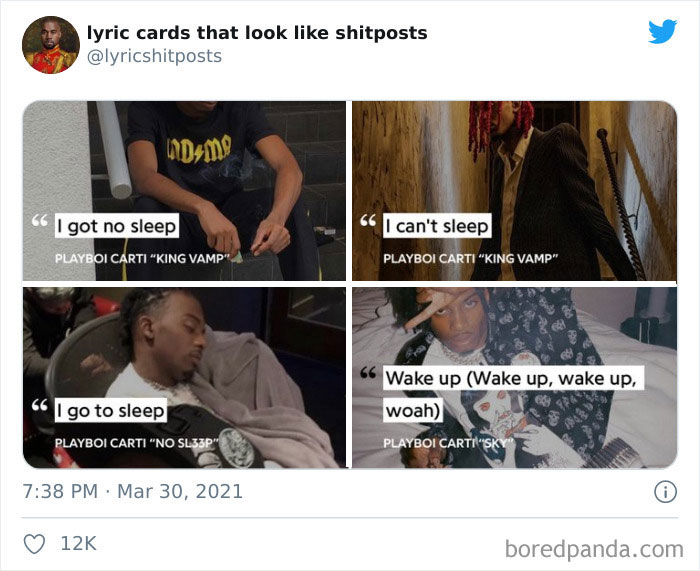Open the "Wake up" Sky lyric image
The image size is (700, 571).
pos(514,378)
